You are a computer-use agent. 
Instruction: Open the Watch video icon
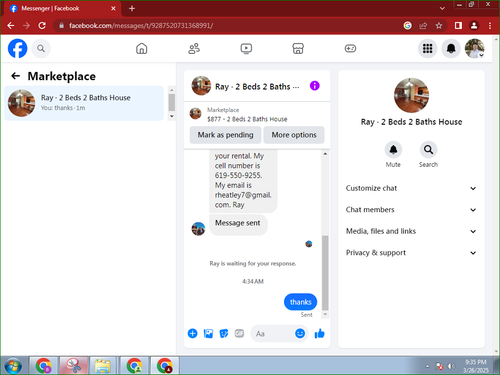click(x=246, y=49)
